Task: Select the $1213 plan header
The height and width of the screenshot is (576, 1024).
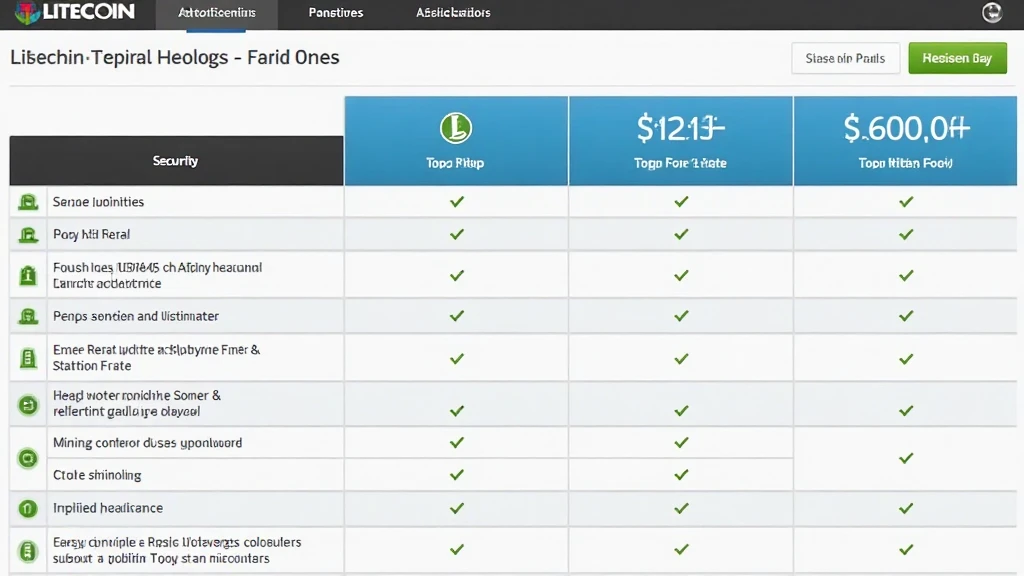Action: 680,141
